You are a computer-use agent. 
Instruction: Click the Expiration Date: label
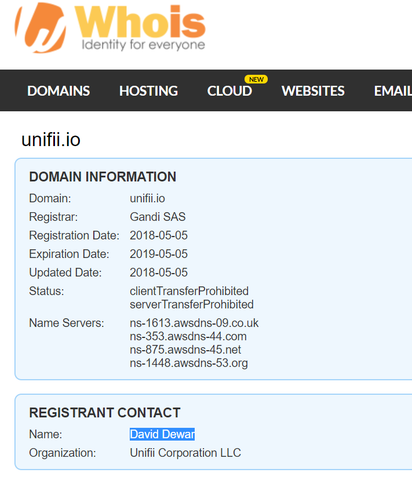click(x=69, y=254)
